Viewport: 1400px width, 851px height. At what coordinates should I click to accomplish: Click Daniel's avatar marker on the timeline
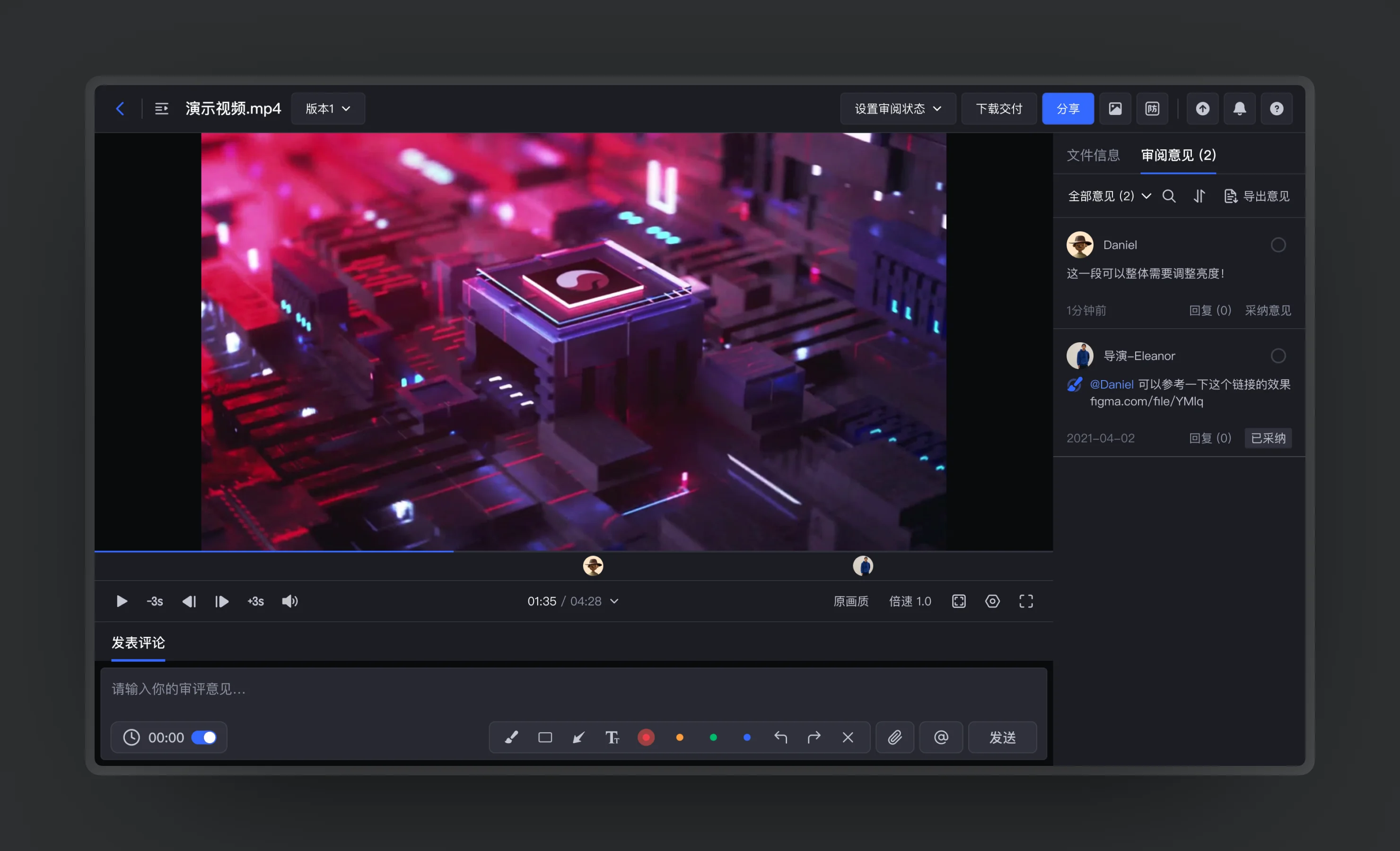pos(593,565)
